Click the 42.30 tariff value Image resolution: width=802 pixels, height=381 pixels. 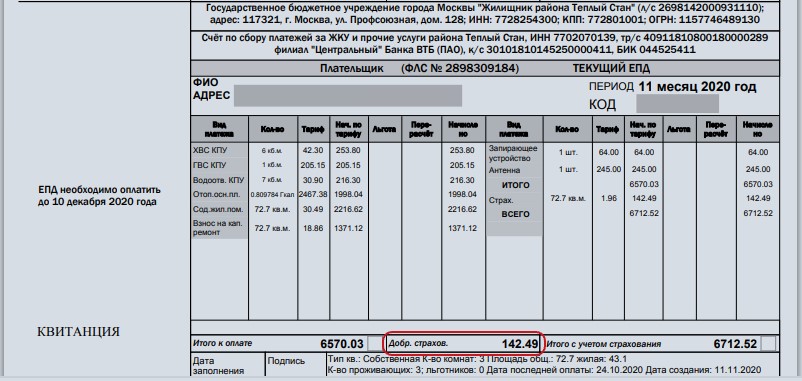313,150
